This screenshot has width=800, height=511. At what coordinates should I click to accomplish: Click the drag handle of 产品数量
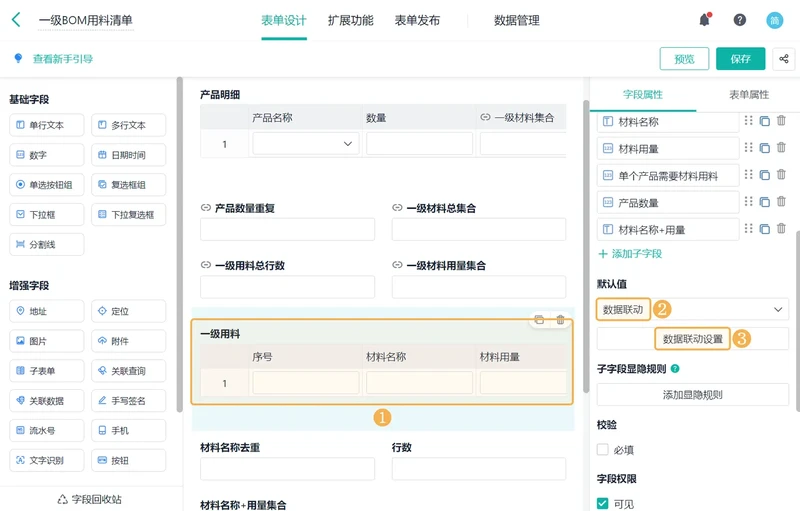click(748, 201)
